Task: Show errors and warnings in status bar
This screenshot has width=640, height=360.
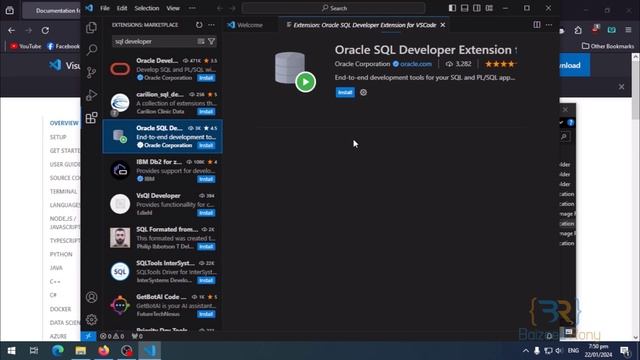Action: [x=112, y=336]
